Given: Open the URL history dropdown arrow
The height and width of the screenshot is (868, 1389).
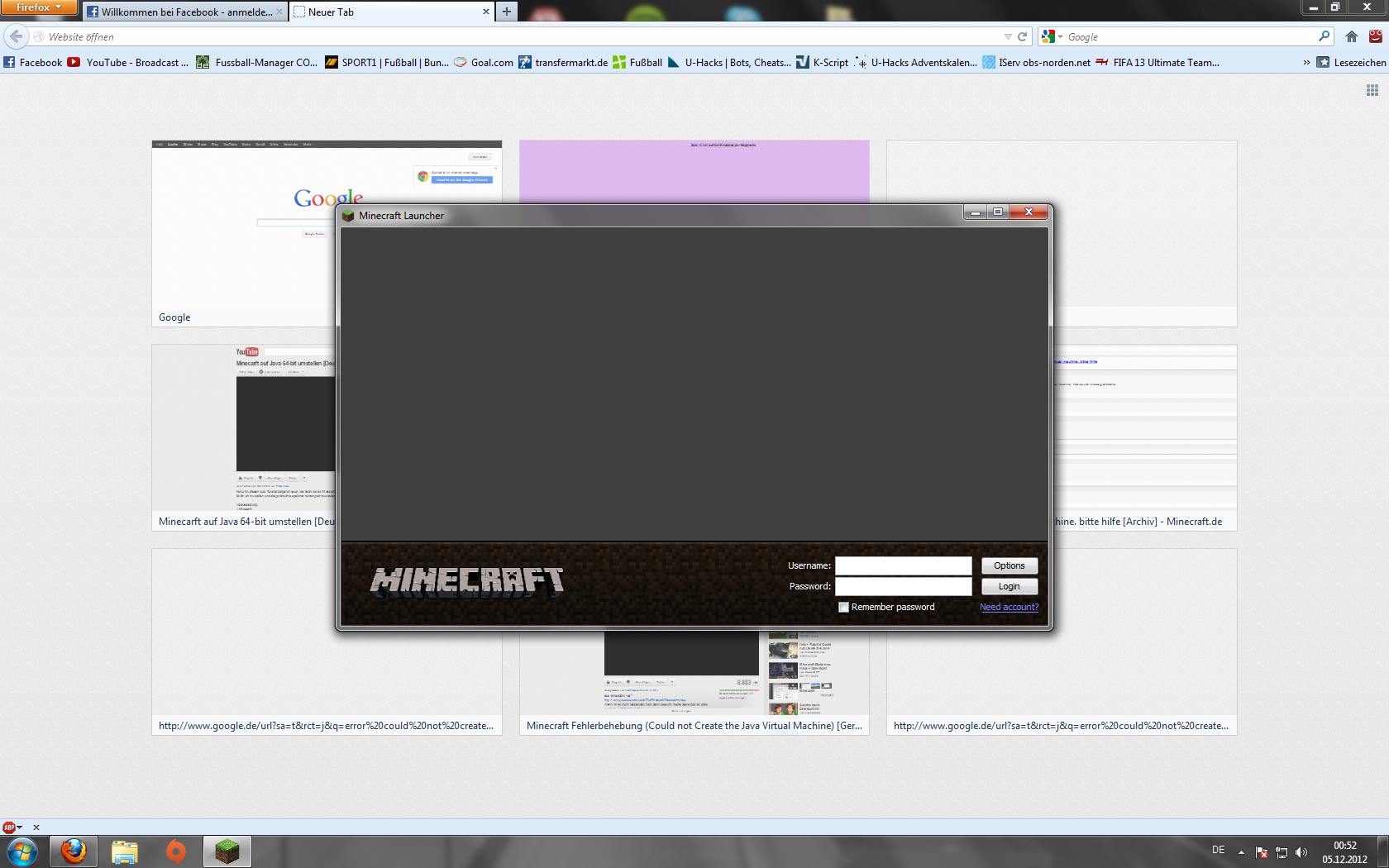Looking at the screenshot, I should tap(1008, 36).
